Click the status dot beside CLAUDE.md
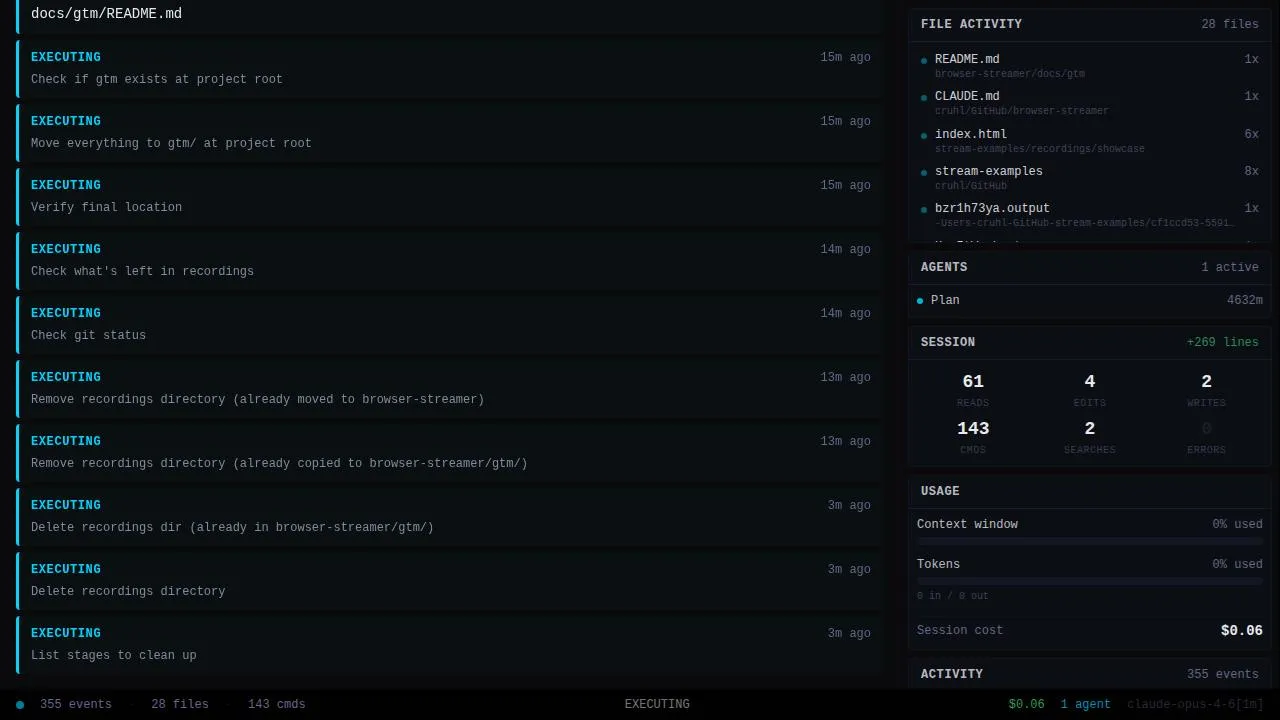Screen dimensions: 1280x720 pyautogui.click(x=924, y=98)
